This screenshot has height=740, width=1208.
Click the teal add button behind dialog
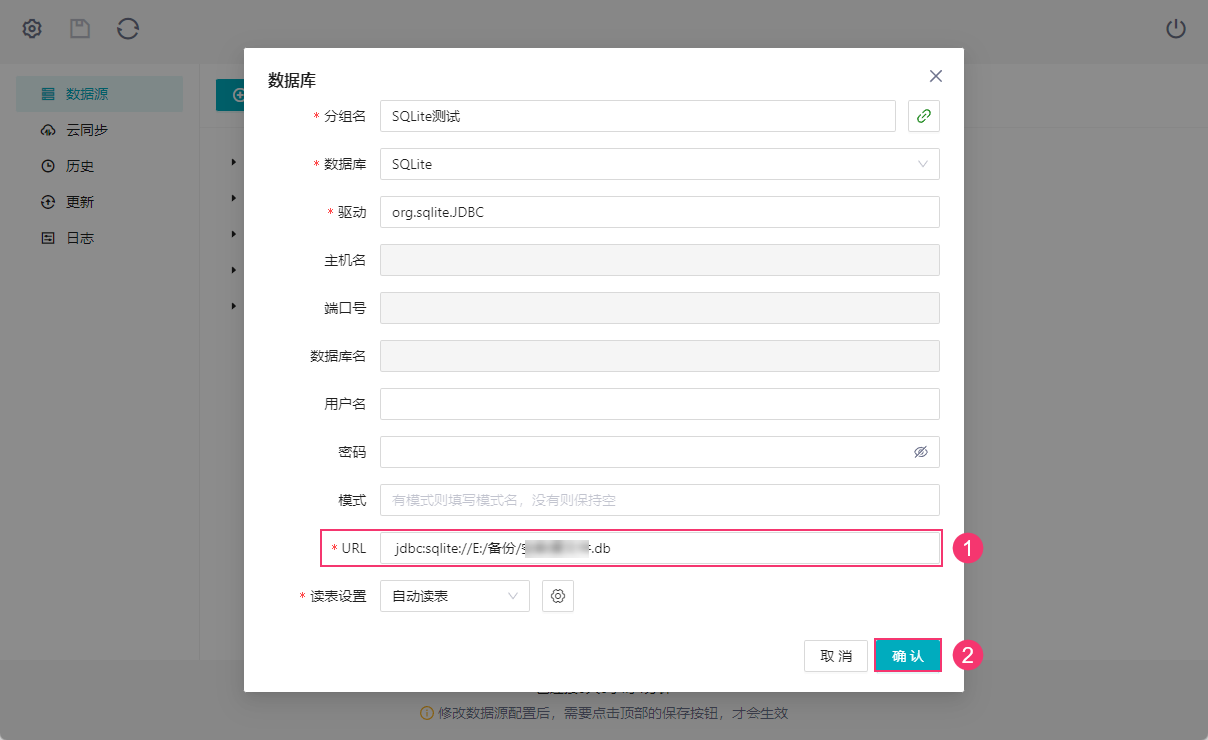tap(231, 95)
